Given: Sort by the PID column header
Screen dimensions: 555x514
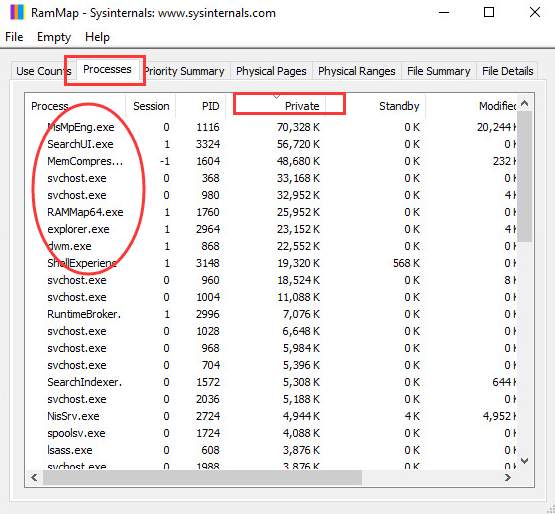Looking at the screenshot, I should (x=201, y=106).
